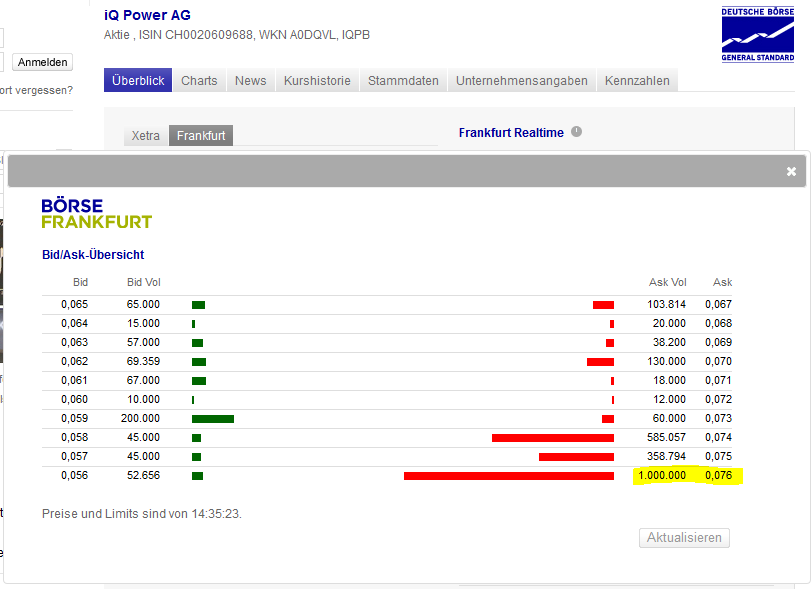Click ask price 0,073

click(719, 418)
